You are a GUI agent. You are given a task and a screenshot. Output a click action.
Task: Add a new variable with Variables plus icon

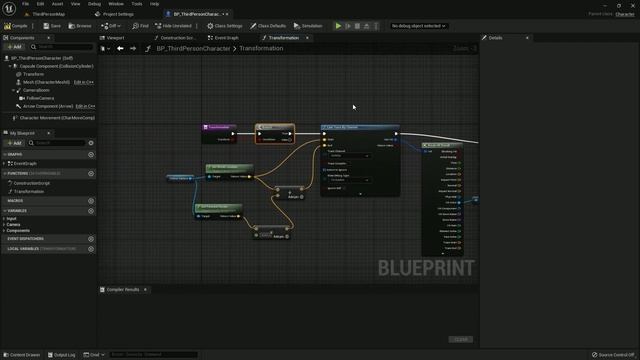(x=91, y=211)
